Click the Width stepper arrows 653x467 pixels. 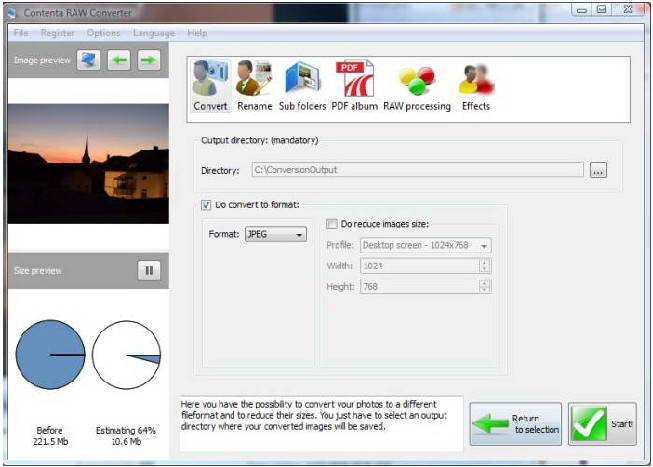[x=484, y=266]
